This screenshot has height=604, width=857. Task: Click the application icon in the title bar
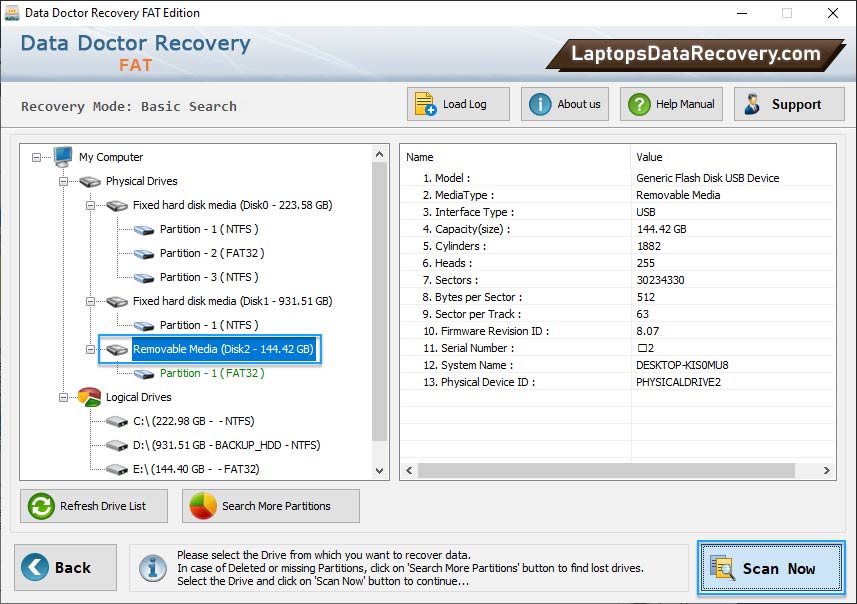(x=11, y=13)
